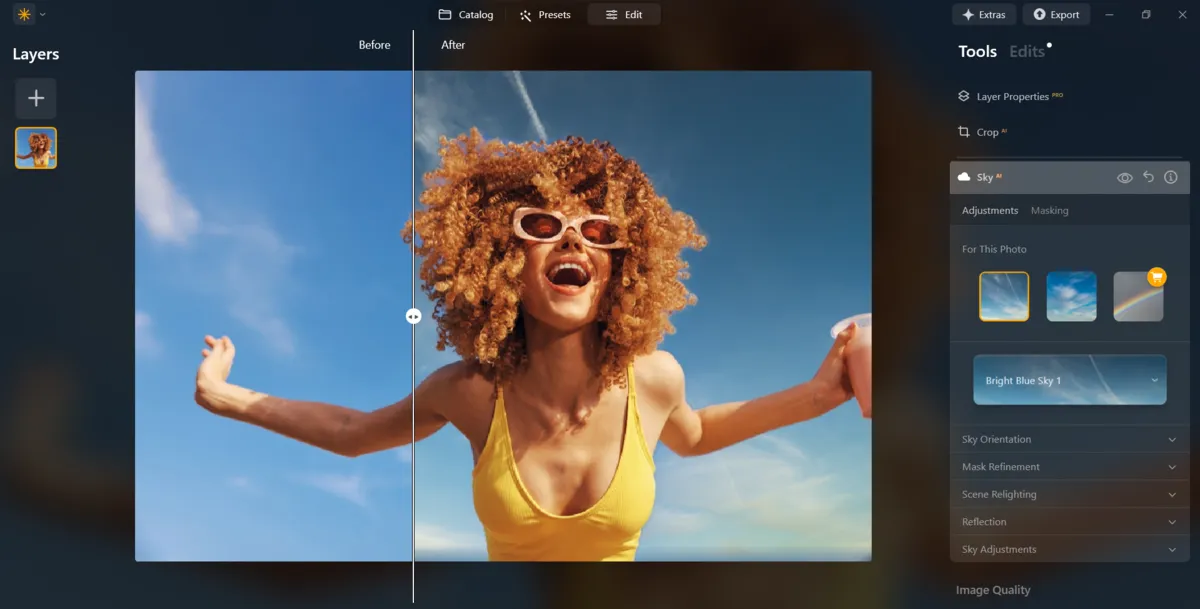This screenshot has height=609, width=1200.
Task: Click the Luminar sun logo icon
Action: tap(23, 15)
